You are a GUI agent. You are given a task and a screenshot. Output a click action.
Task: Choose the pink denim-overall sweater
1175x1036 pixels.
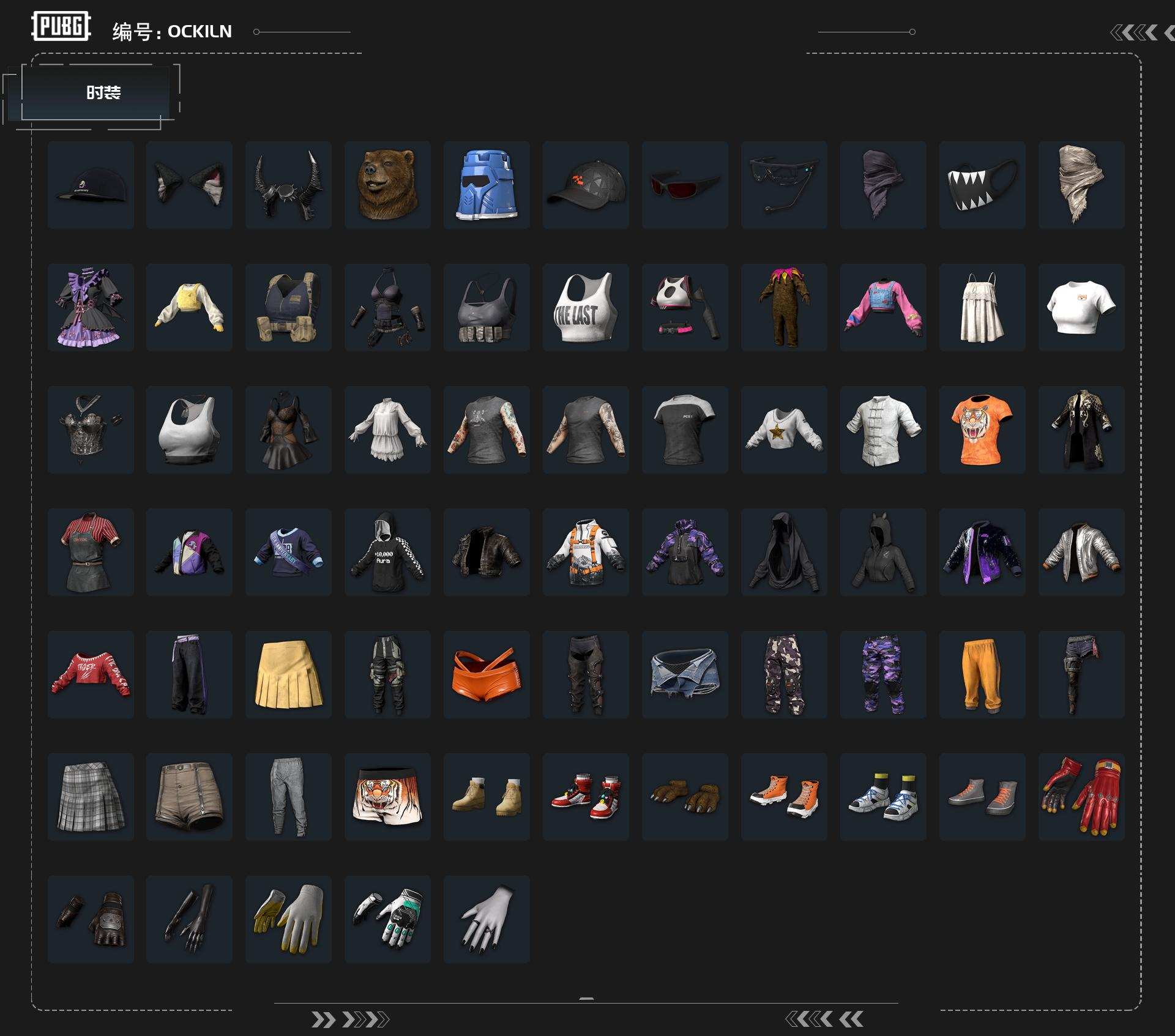883,307
